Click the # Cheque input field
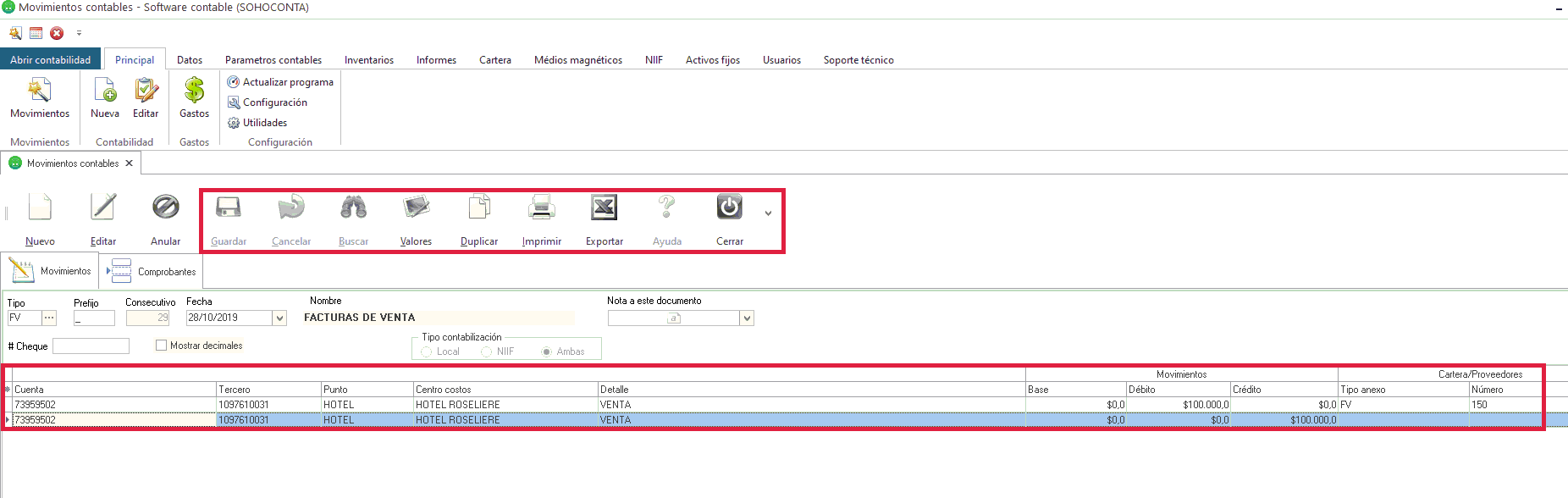 (91, 346)
